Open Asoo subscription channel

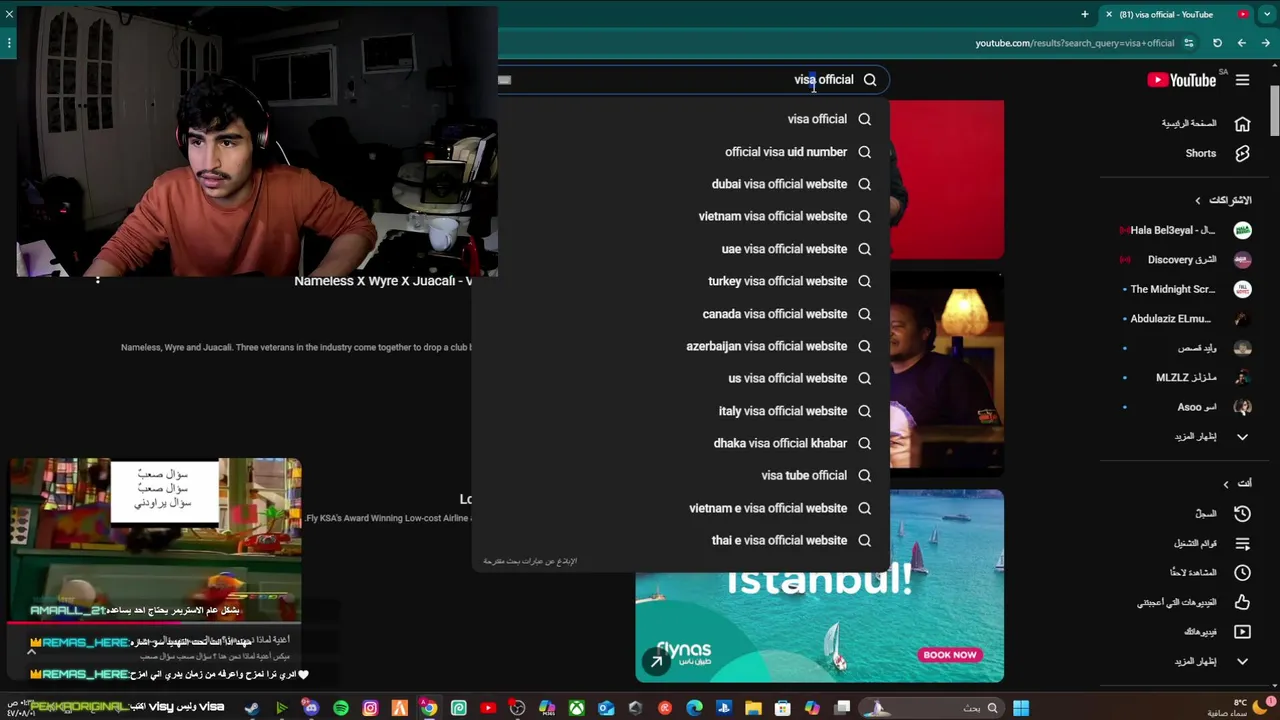coord(1186,407)
